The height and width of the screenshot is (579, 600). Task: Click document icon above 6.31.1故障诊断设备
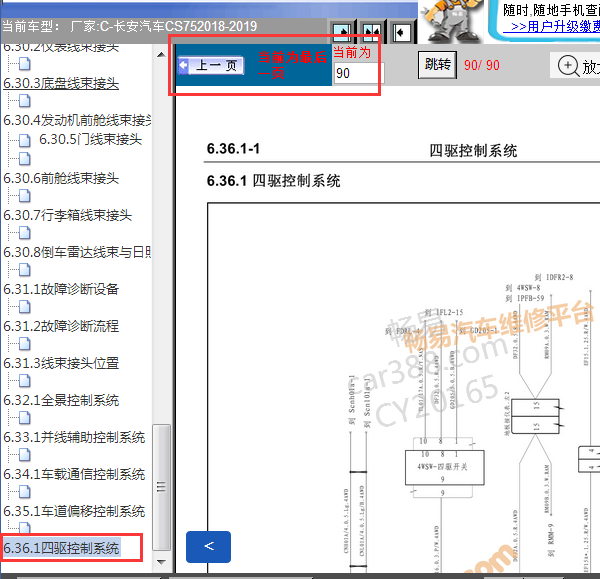tap(25, 270)
